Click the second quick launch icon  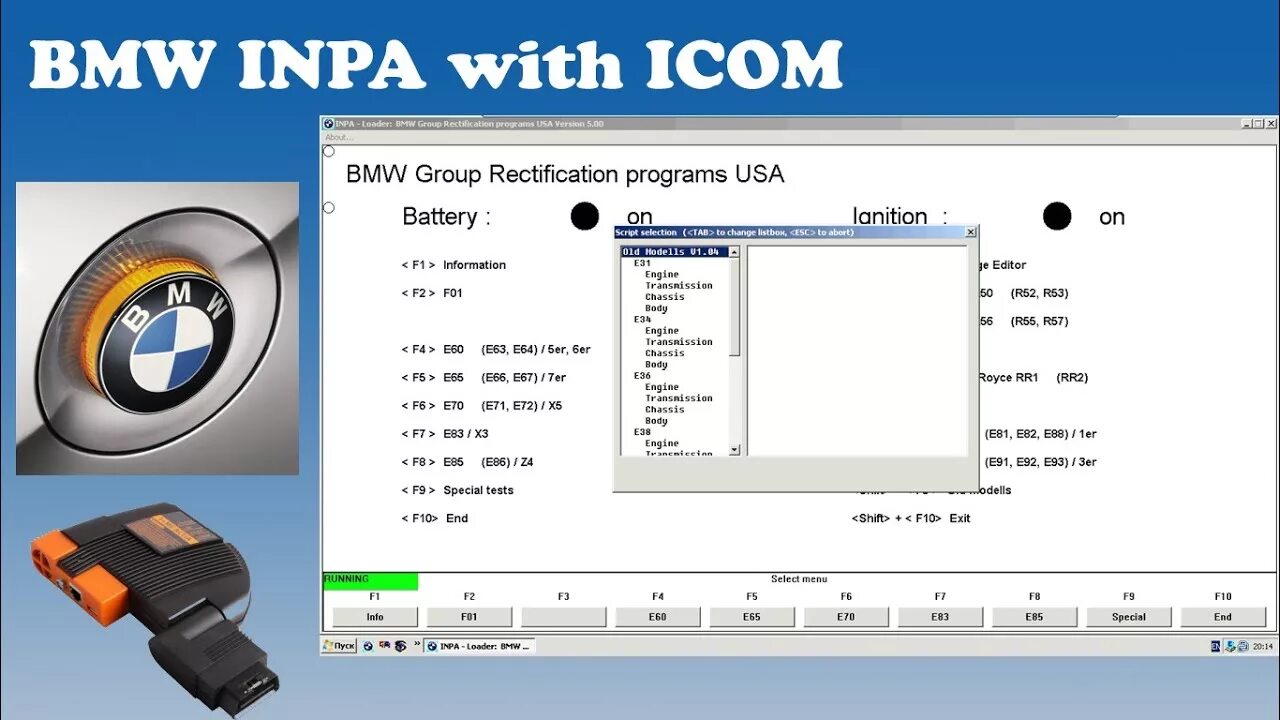pos(384,646)
